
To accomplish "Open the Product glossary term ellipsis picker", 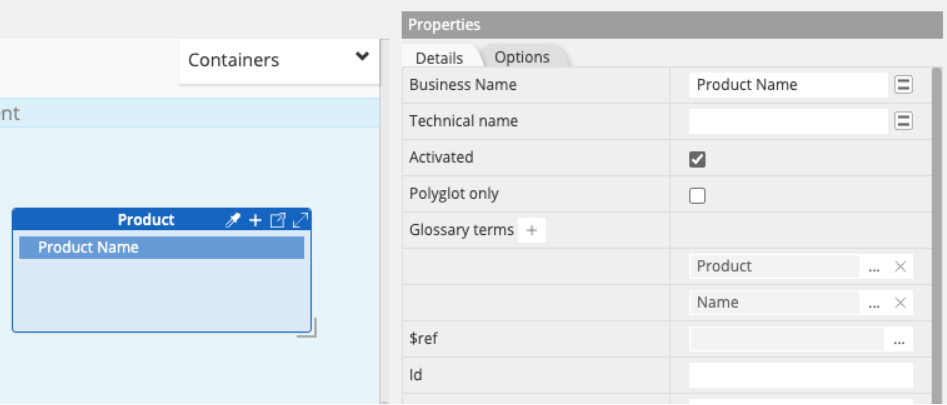I will click(x=874, y=267).
